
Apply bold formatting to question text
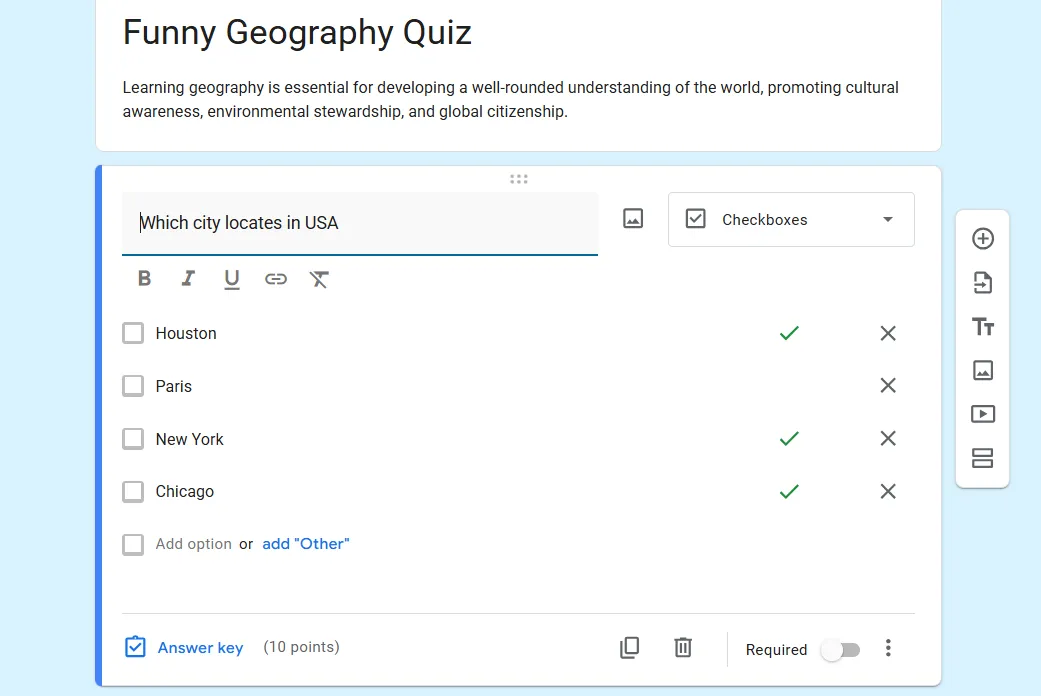[x=144, y=279]
